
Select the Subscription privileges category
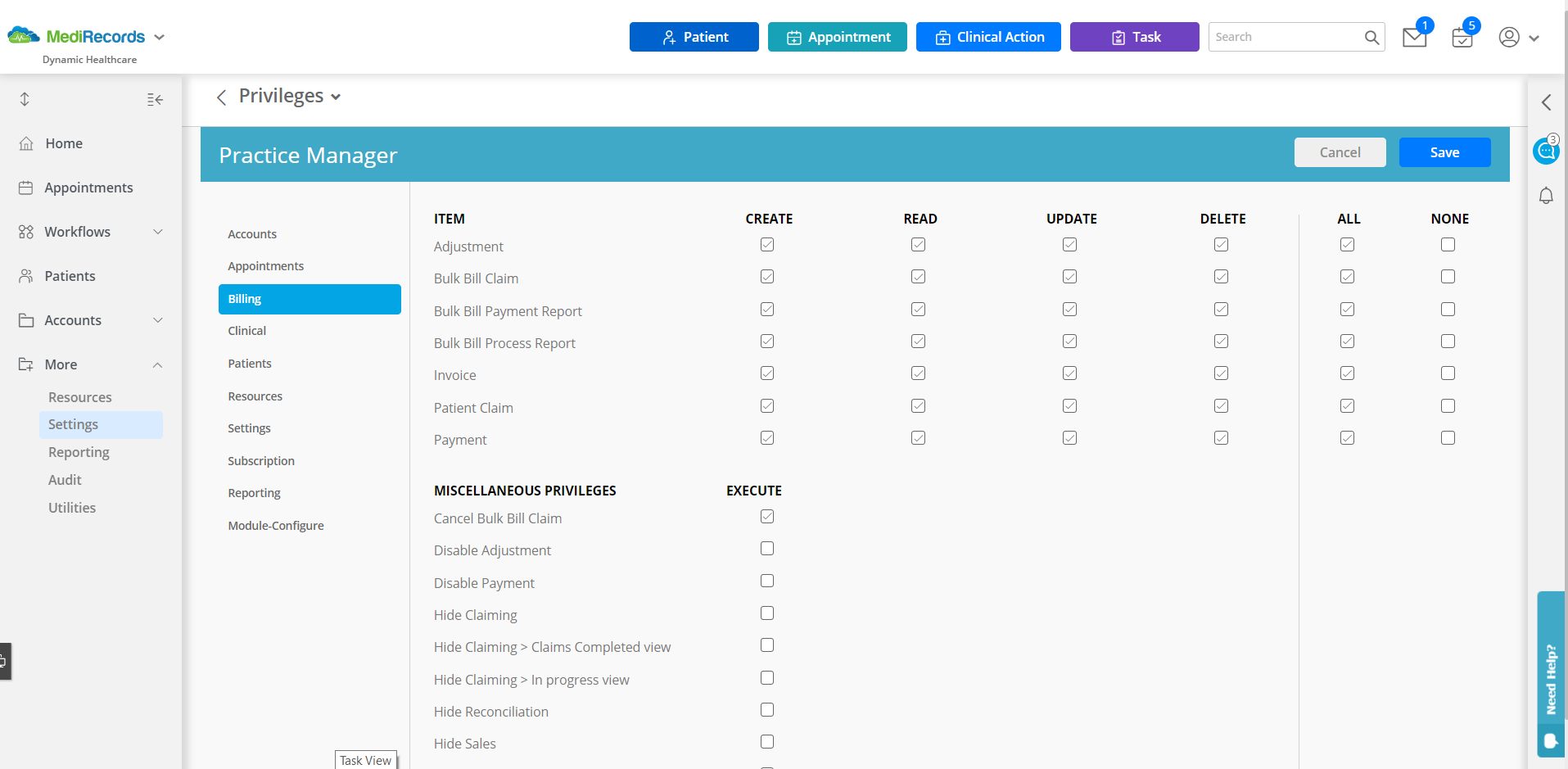coord(261,461)
